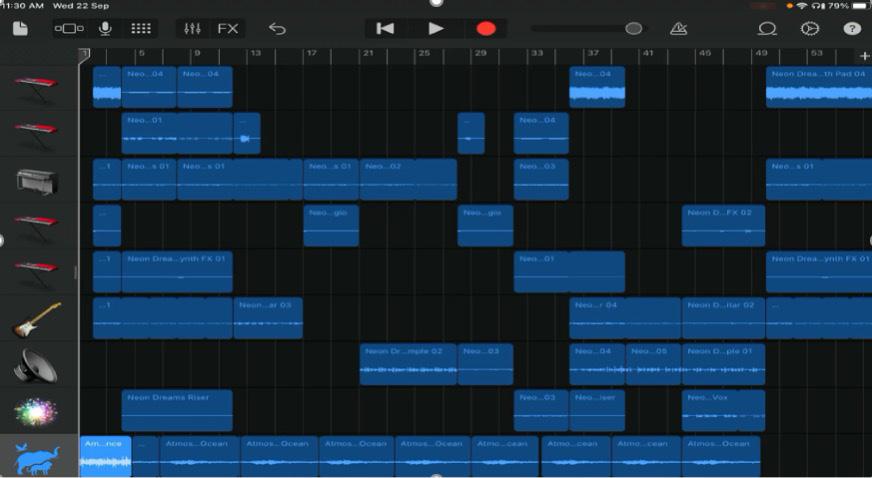Start recording with red Record button

[486, 28]
